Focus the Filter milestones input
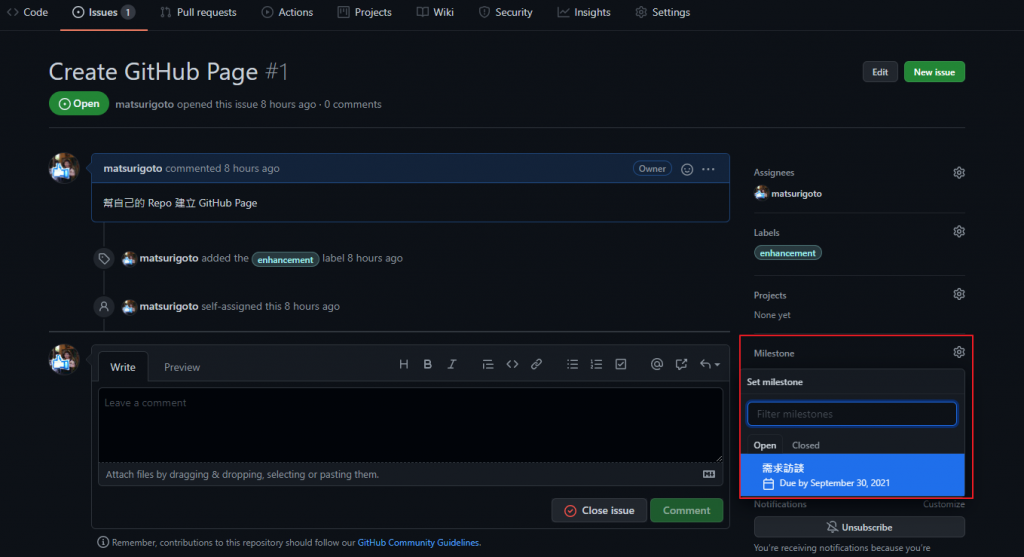This screenshot has height=557, width=1024. pos(852,414)
